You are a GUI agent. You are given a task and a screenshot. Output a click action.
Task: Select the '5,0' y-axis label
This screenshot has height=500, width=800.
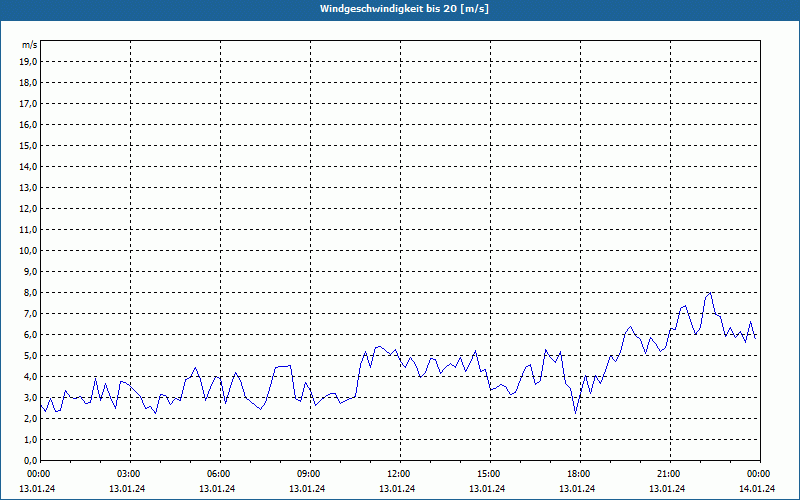tap(31, 356)
